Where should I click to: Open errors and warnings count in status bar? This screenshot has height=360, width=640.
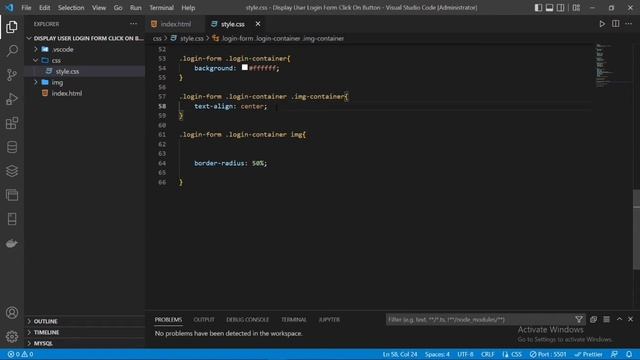[20, 354]
